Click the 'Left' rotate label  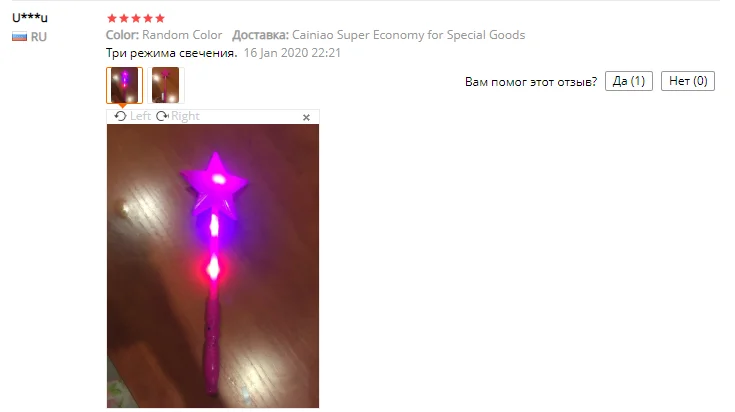pos(140,116)
